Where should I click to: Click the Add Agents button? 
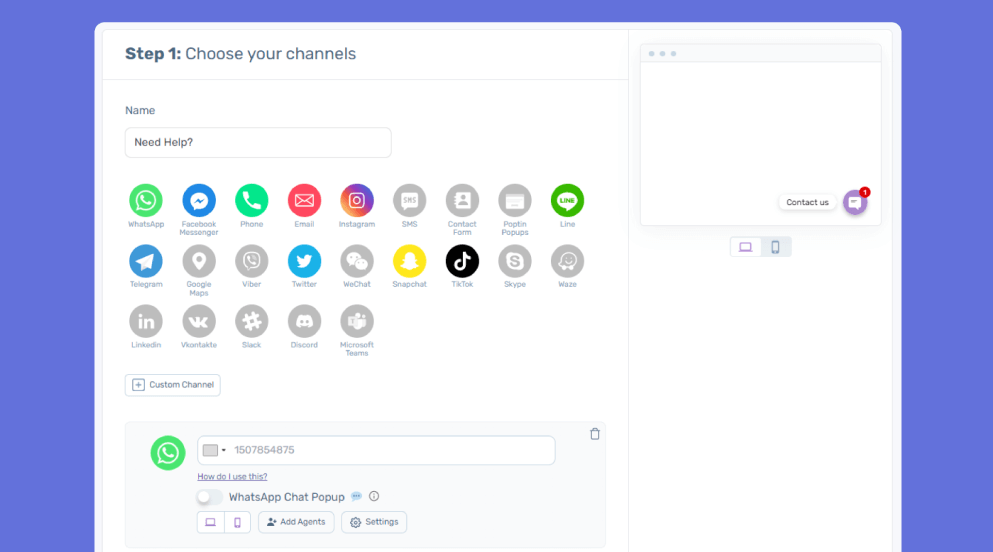[296, 522]
